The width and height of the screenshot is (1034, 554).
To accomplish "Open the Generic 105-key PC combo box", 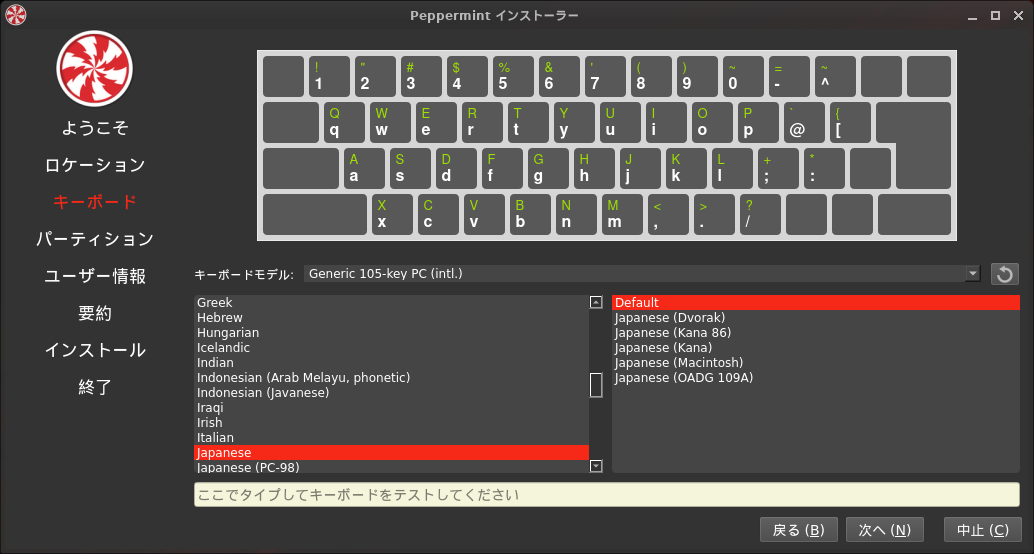I will 642,274.
